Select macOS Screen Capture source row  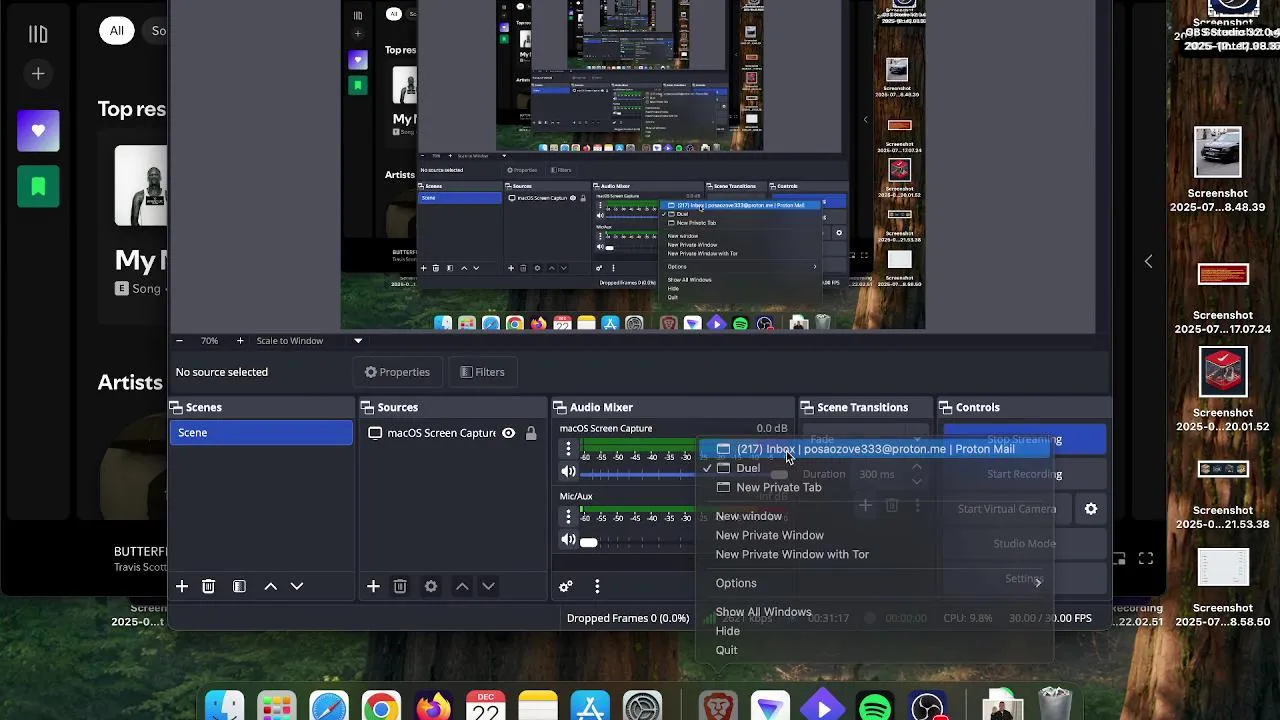(451, 433)
